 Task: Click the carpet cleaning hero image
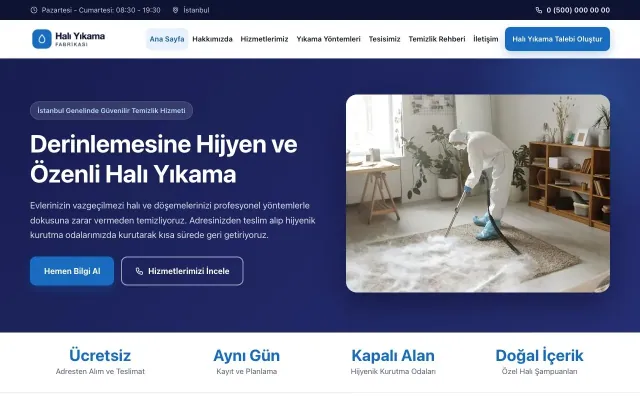coord(478,193)
